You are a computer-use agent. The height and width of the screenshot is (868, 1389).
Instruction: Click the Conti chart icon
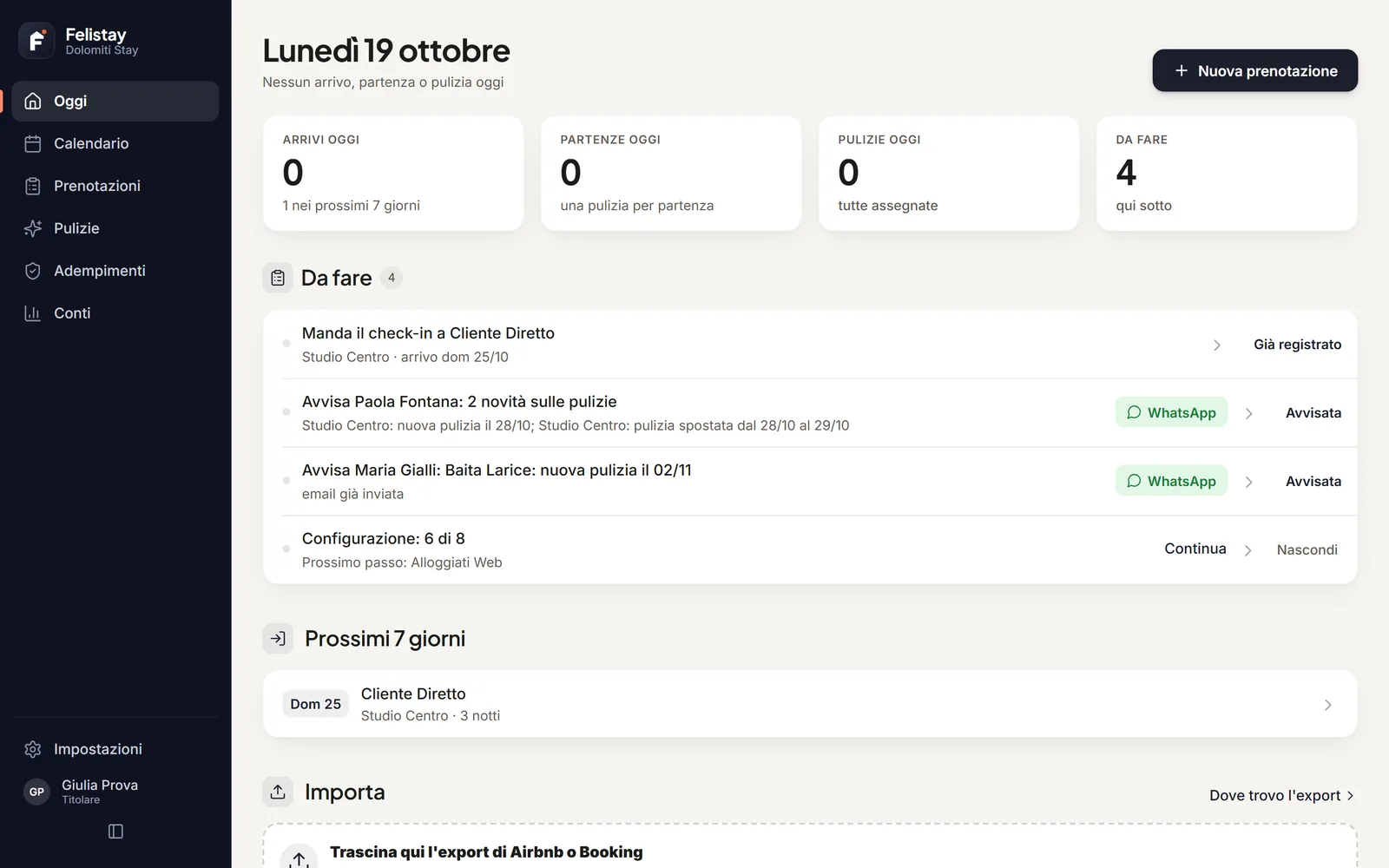[33, 313]
